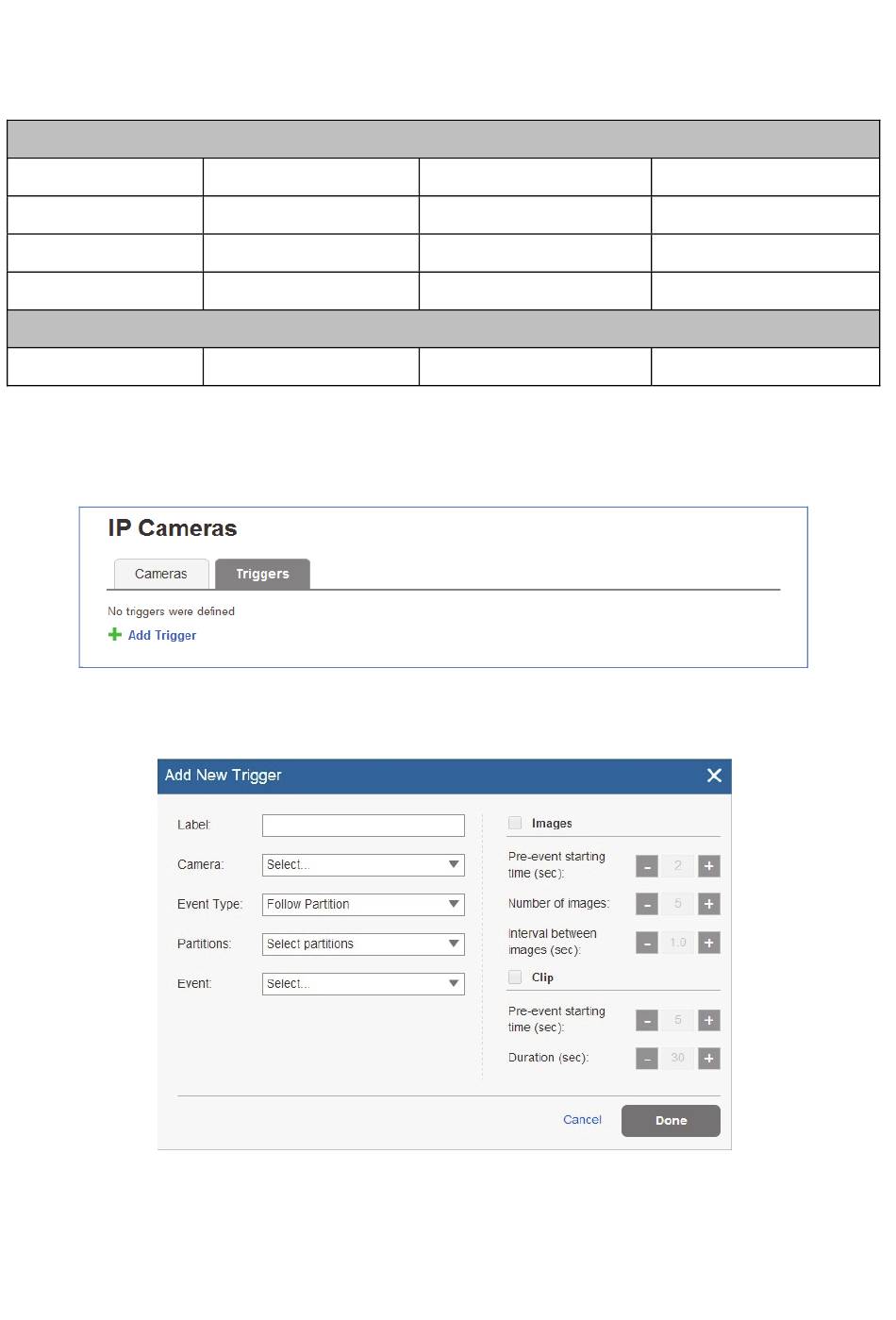896x1320 pixels.
Task: Open the Event Type dropdown
Action: [x=363, y=905]
